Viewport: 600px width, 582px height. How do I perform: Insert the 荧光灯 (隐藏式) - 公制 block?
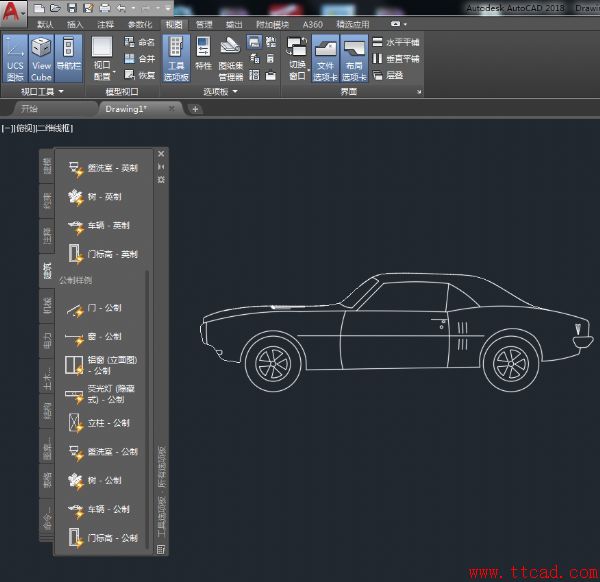pyautogui.click(x=100, y=394)
